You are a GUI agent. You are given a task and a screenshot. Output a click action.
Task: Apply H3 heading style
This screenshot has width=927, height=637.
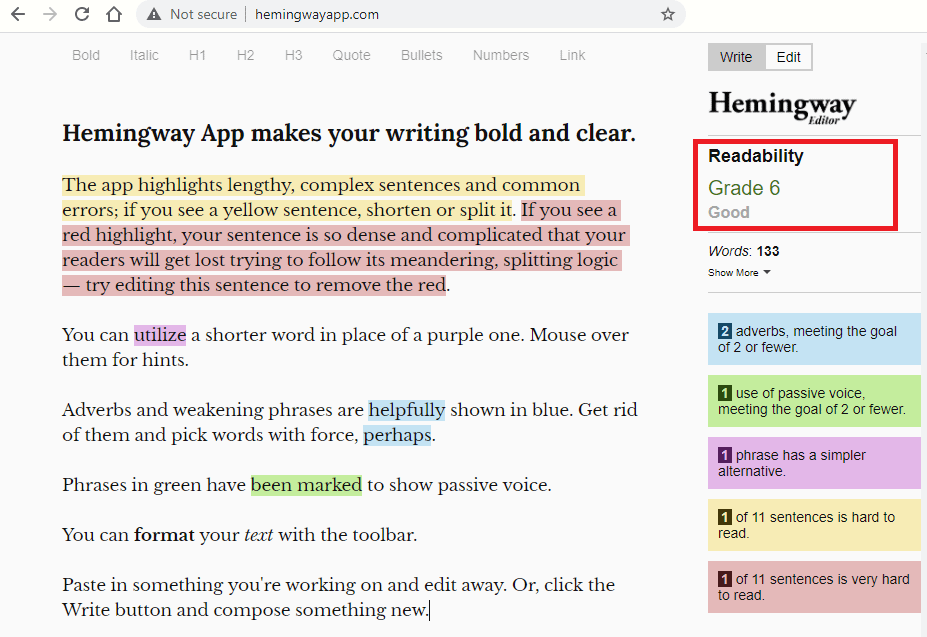[x=293, y=55]
